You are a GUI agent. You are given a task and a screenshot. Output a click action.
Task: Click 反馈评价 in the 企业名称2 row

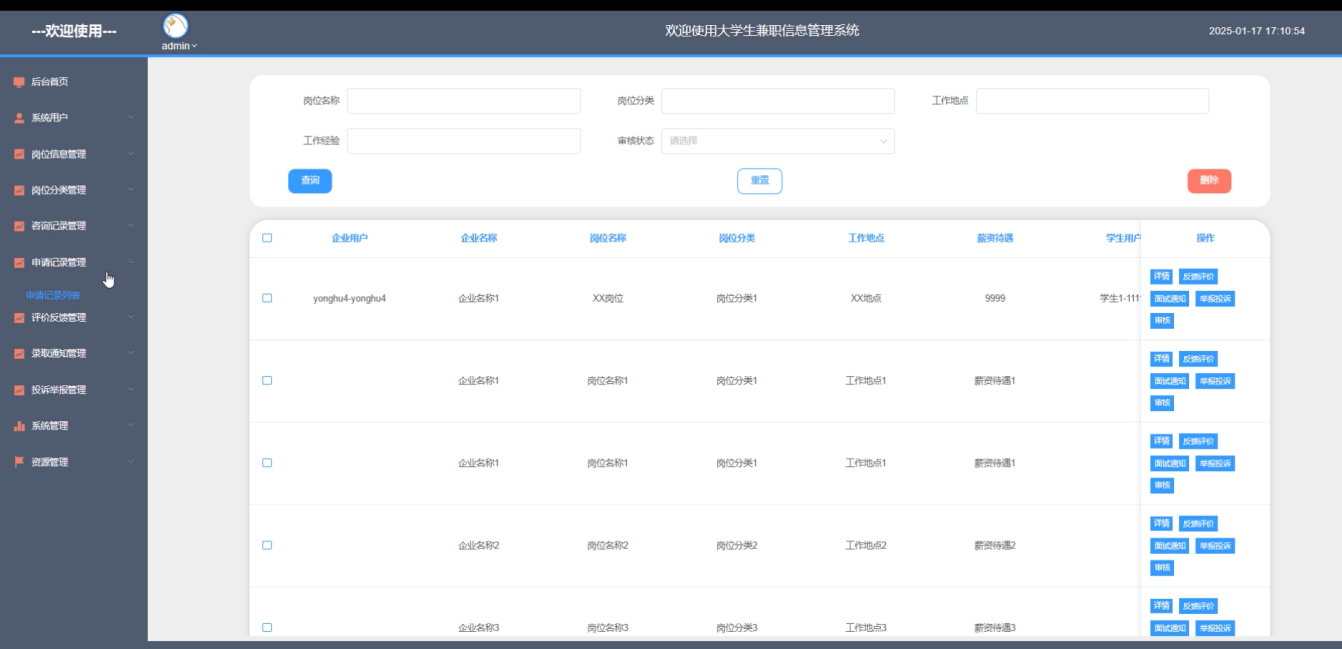(x=1198, y=523)
